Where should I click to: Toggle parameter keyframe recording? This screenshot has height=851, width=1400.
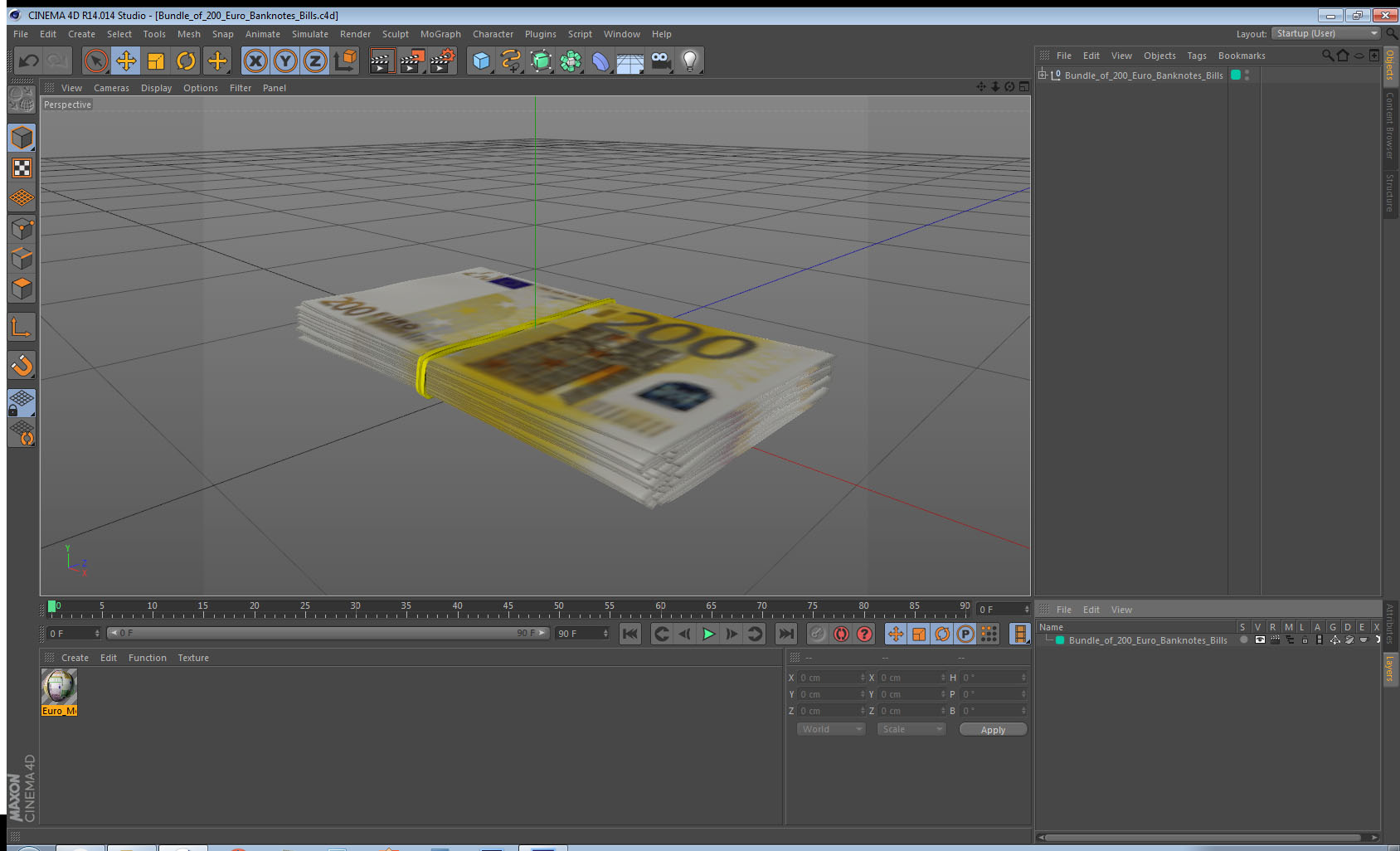pos(965,634)
